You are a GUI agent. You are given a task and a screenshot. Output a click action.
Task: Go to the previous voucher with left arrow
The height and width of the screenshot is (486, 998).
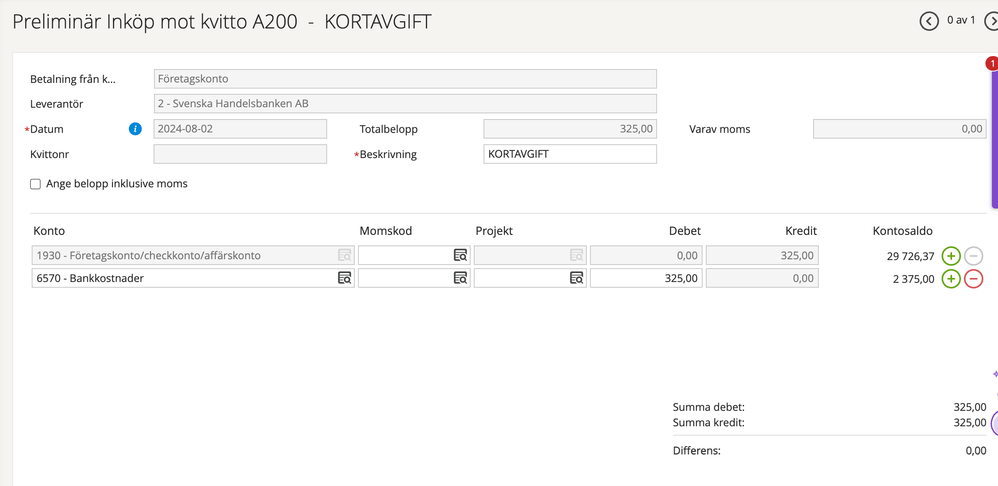[x=929, y=21]
